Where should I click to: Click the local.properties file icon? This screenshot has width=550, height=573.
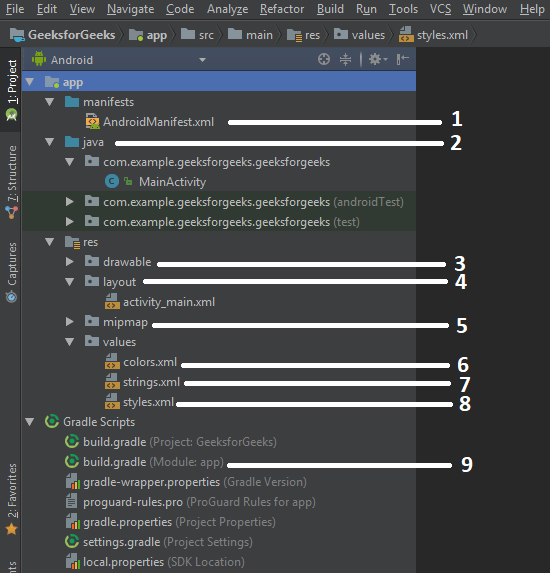coord(73,561)
